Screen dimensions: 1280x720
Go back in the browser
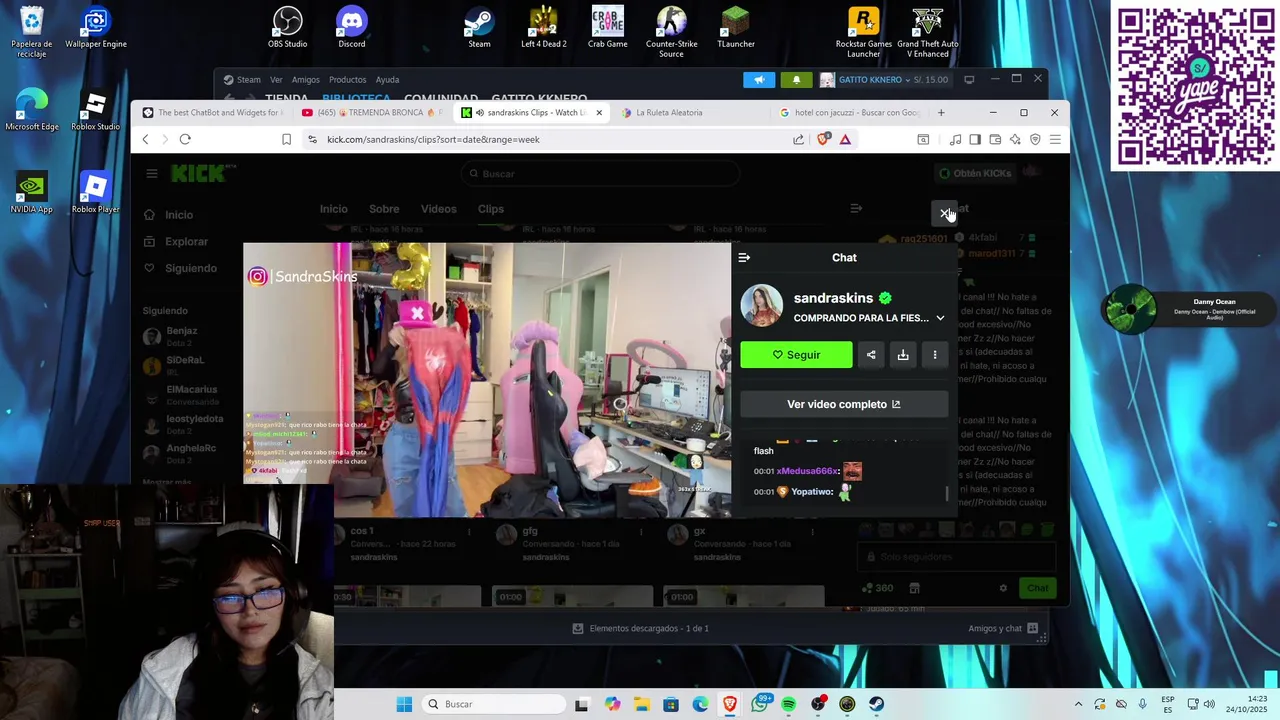(x=145, y=139)
